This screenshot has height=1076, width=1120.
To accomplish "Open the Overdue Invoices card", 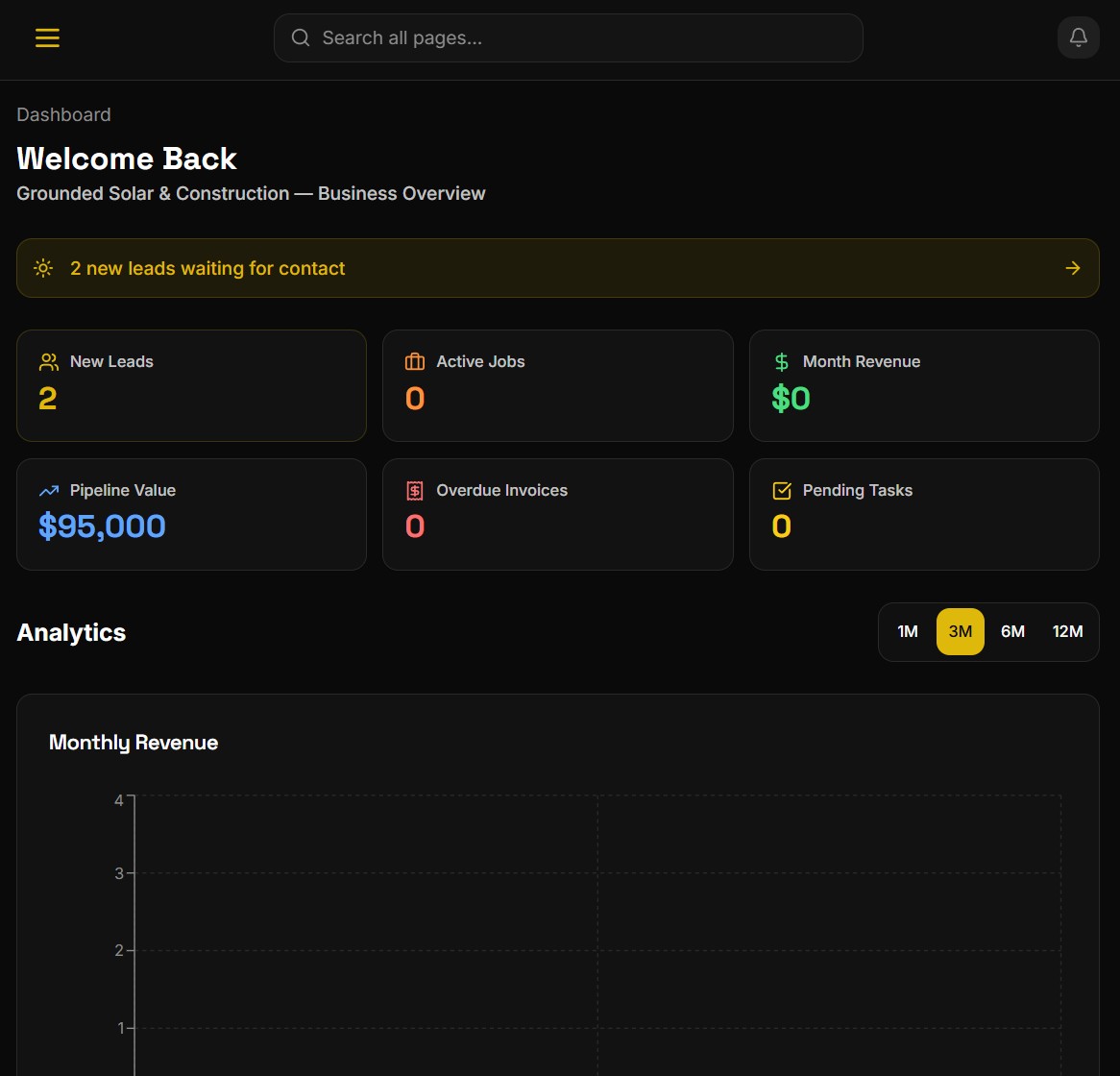I will pyautogui.click(x=558, y=514).
